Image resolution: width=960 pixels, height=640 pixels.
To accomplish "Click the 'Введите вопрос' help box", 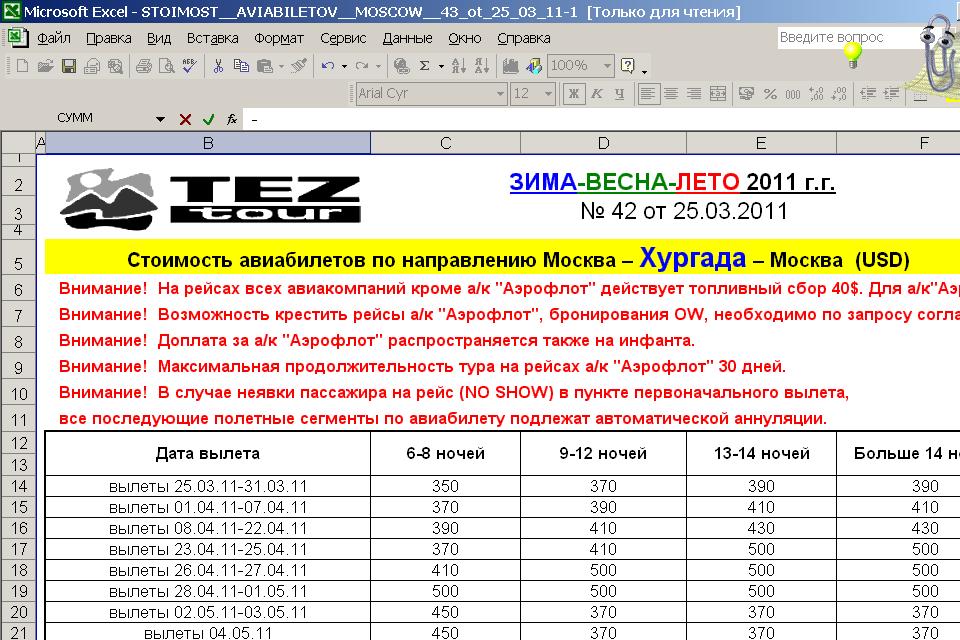I will pos(849,37).
